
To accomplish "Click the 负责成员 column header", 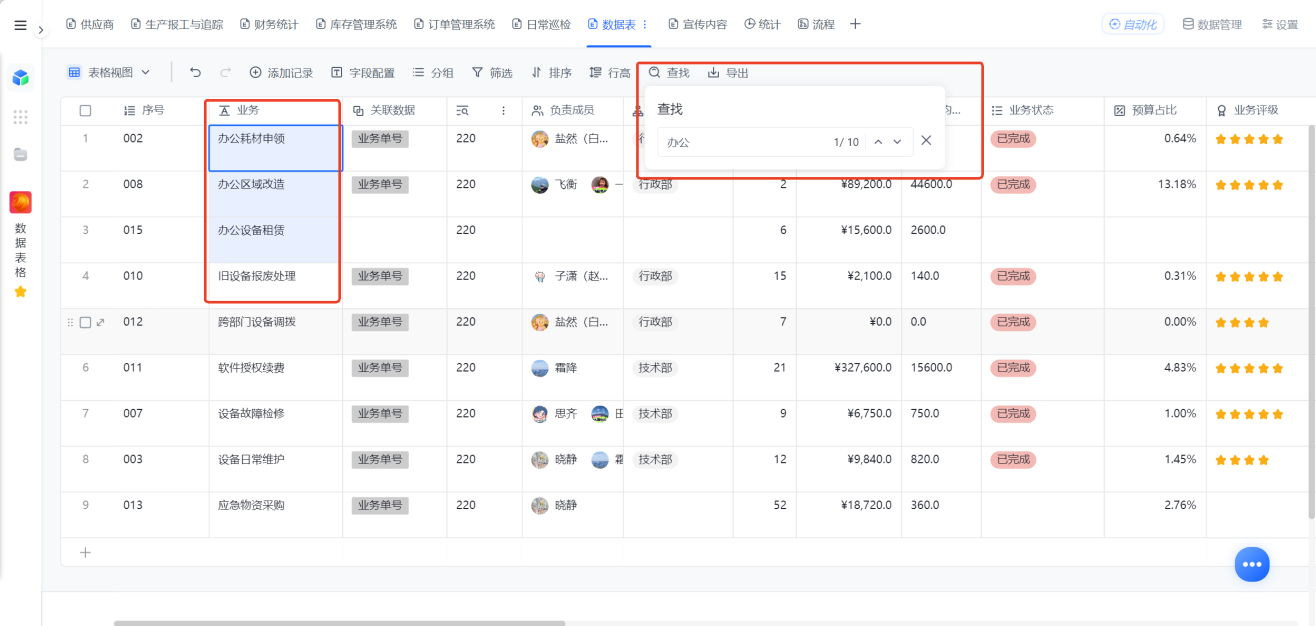I will pos(572,110).
